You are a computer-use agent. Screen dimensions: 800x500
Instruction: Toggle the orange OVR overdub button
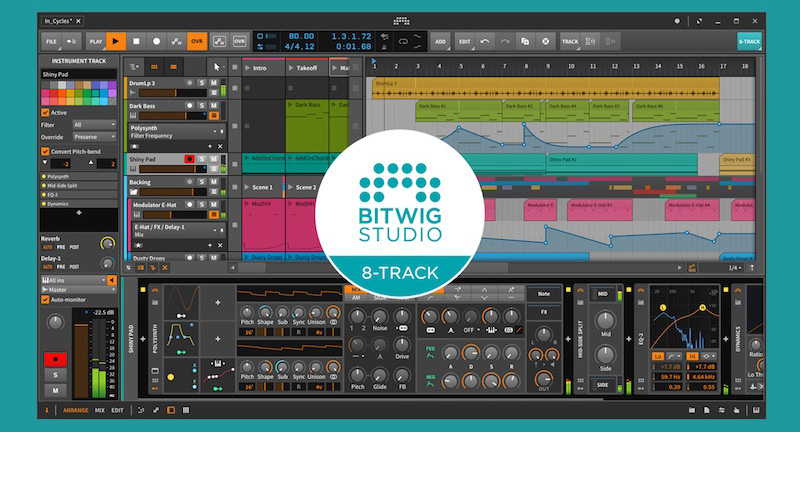197,41
